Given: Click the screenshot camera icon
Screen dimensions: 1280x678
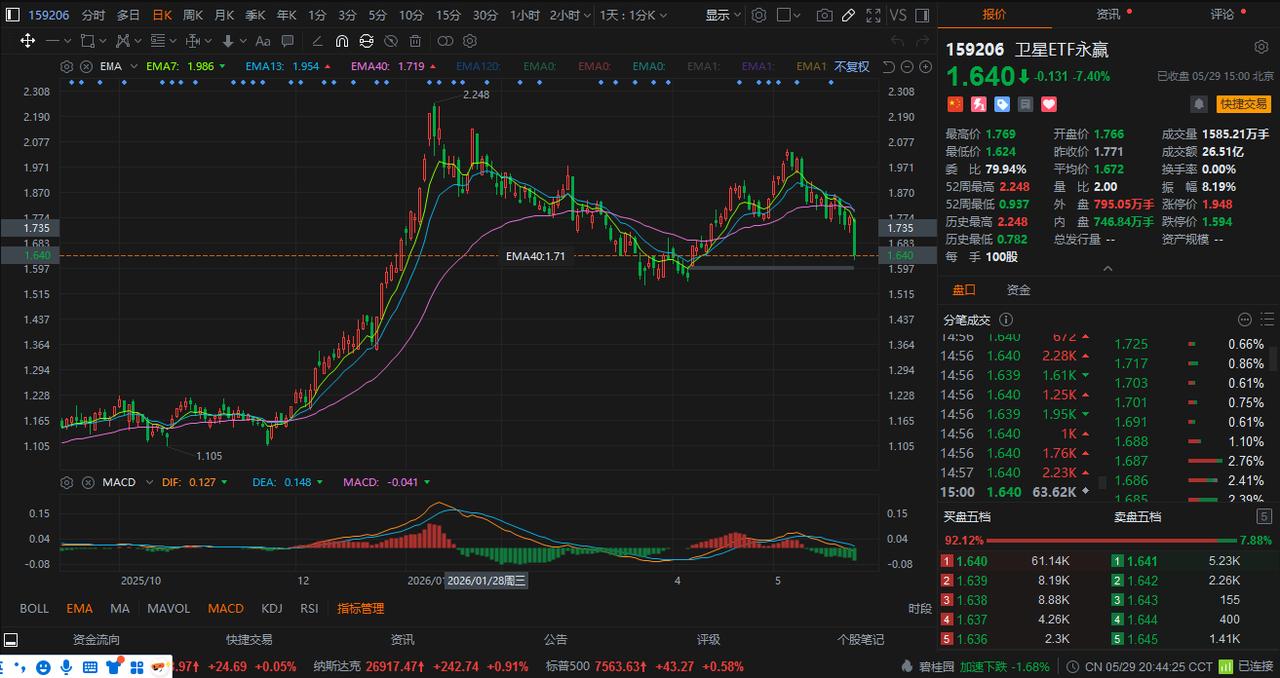Looking at the screenshot, I should pyautogui.click(x=824, y=15).
